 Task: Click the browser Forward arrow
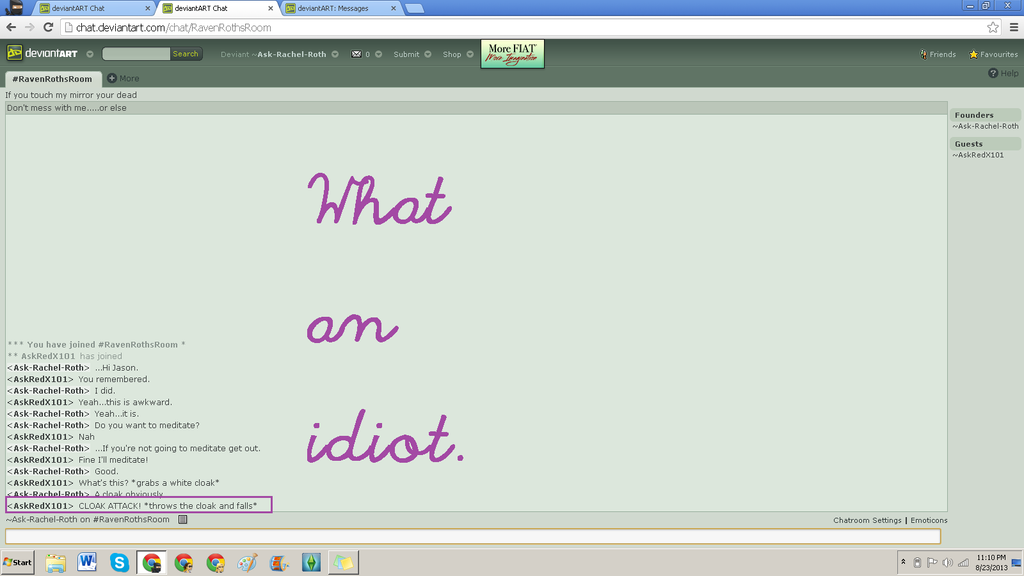tap(29, 27)
